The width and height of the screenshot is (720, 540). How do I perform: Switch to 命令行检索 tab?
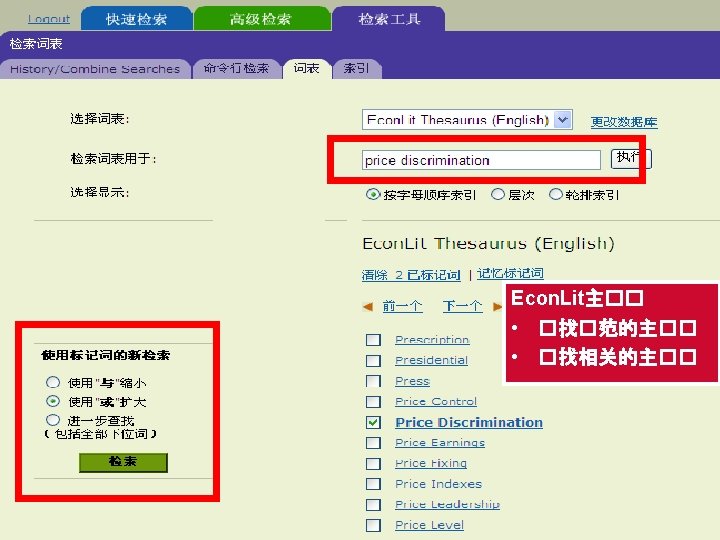(x=236, y=69)
